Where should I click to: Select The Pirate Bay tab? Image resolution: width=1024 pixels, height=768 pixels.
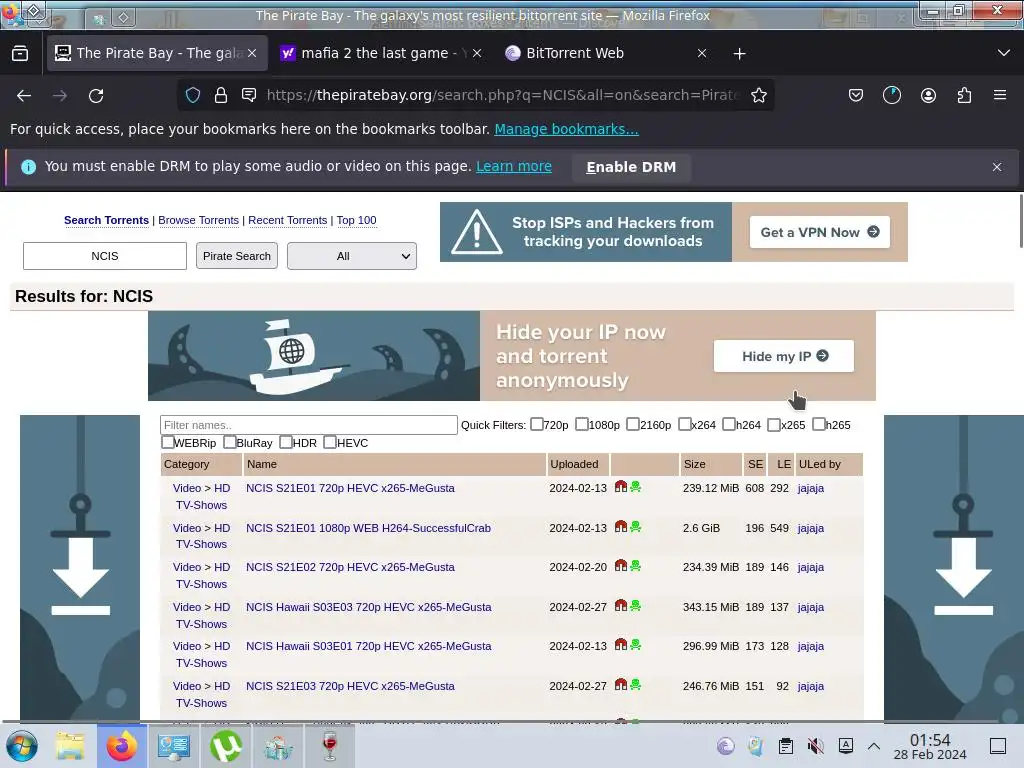click(157, 54)
